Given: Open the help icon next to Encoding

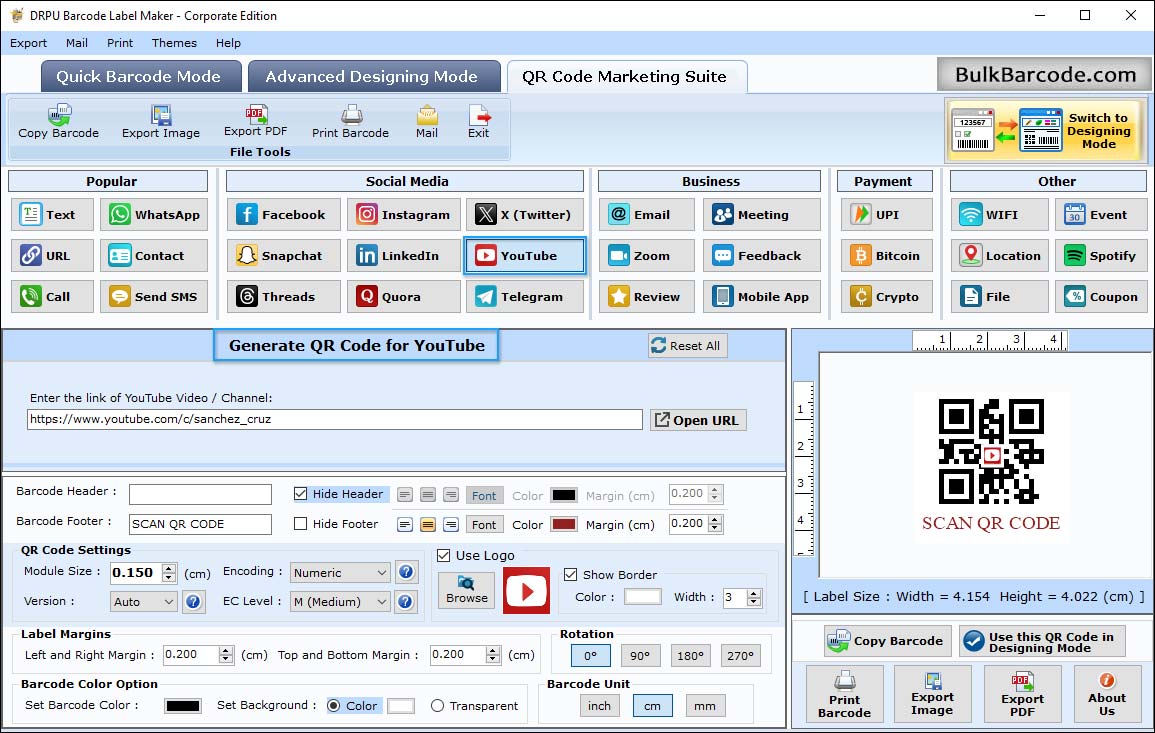Looking at the screenshot, I should [405, 572].
